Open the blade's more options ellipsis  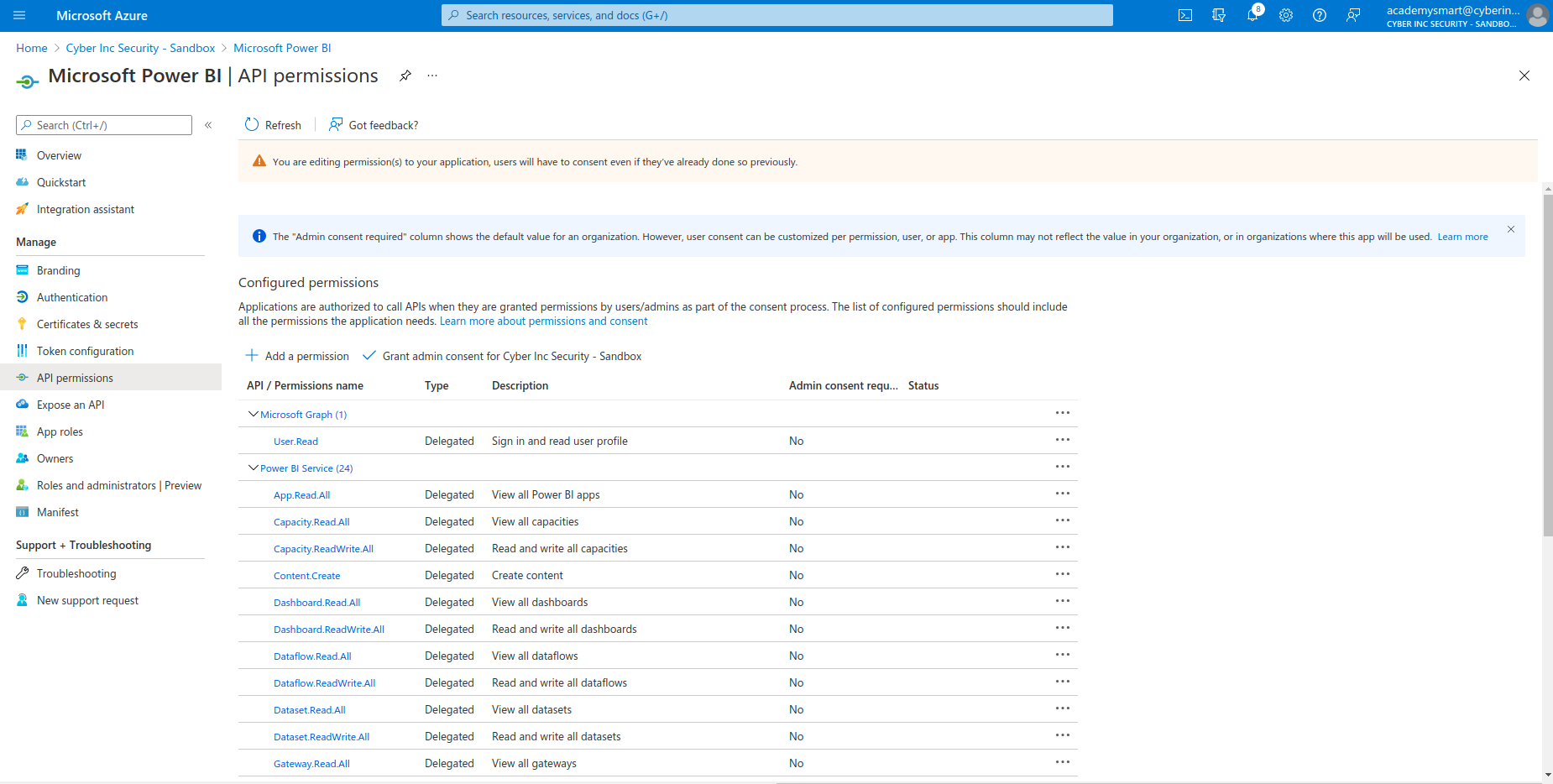click(x=432, y=76)
